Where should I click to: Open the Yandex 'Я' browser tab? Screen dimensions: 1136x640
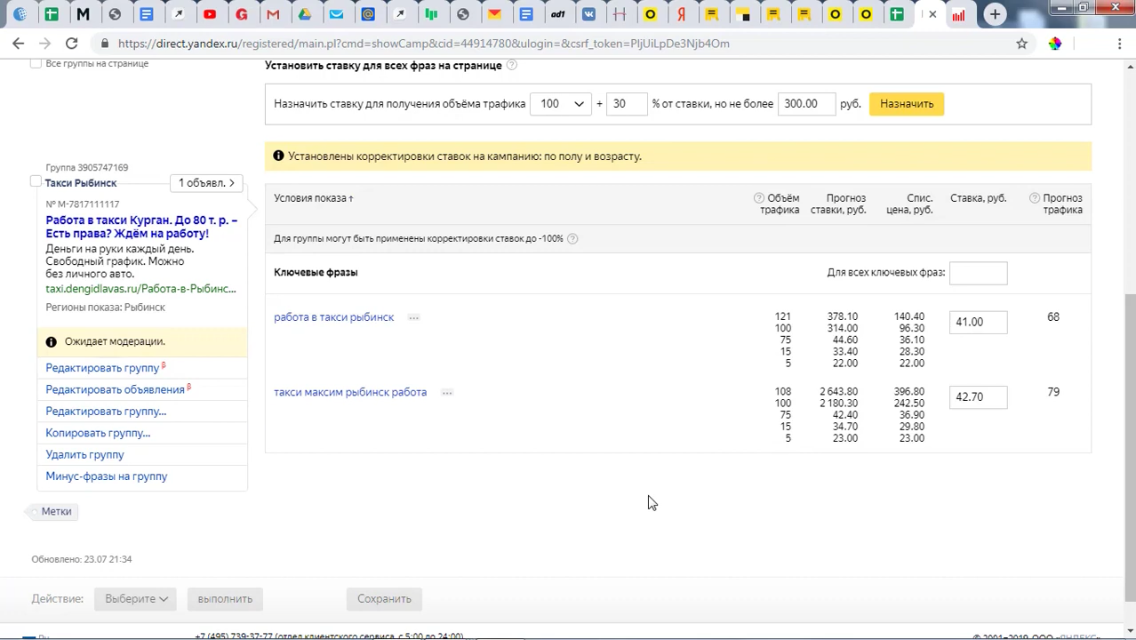click(x=682, y=14)
